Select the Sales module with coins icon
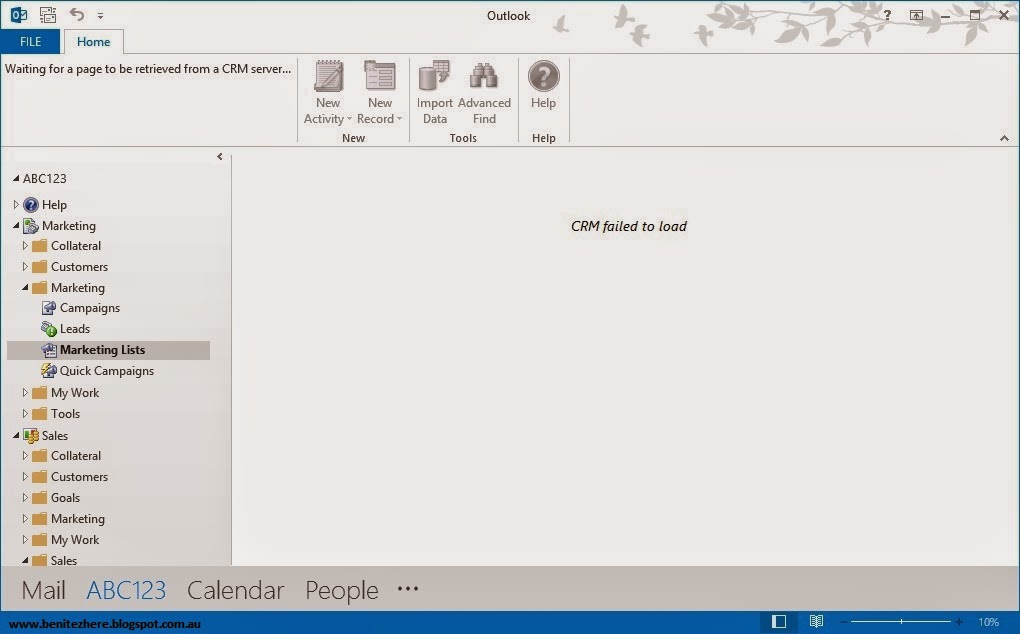Viewport: 1020px width, 634px height. tap(46, 436)
